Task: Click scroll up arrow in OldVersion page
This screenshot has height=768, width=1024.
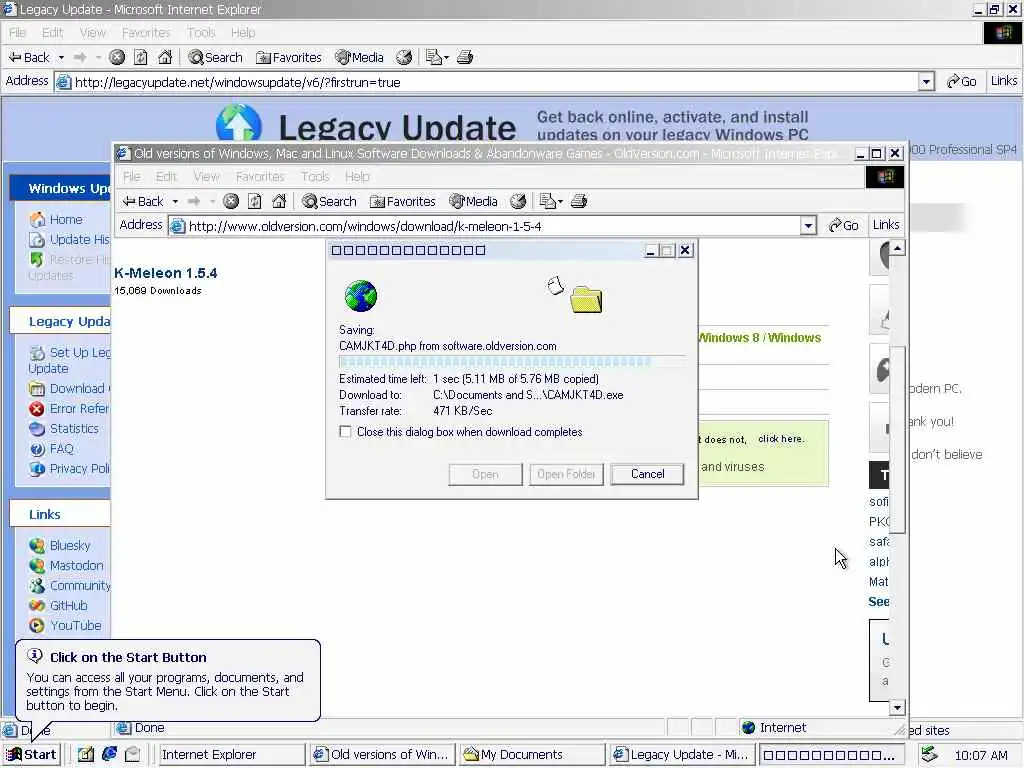Action: tap(897, 248)
